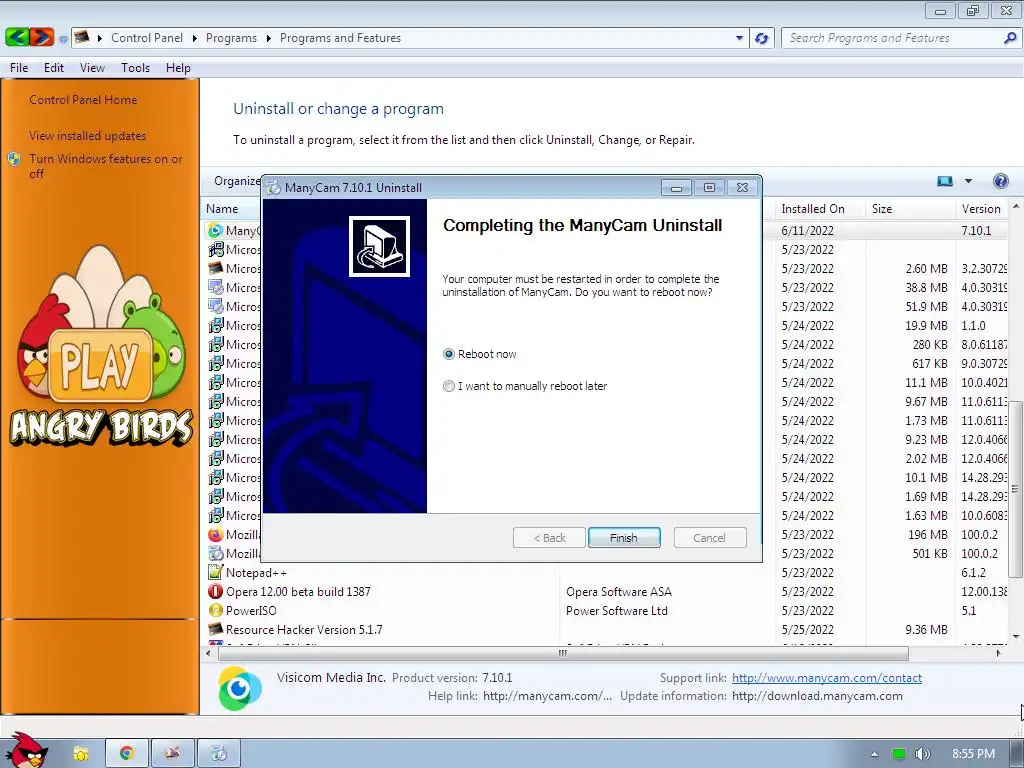Sort by the Version column header

981,209
